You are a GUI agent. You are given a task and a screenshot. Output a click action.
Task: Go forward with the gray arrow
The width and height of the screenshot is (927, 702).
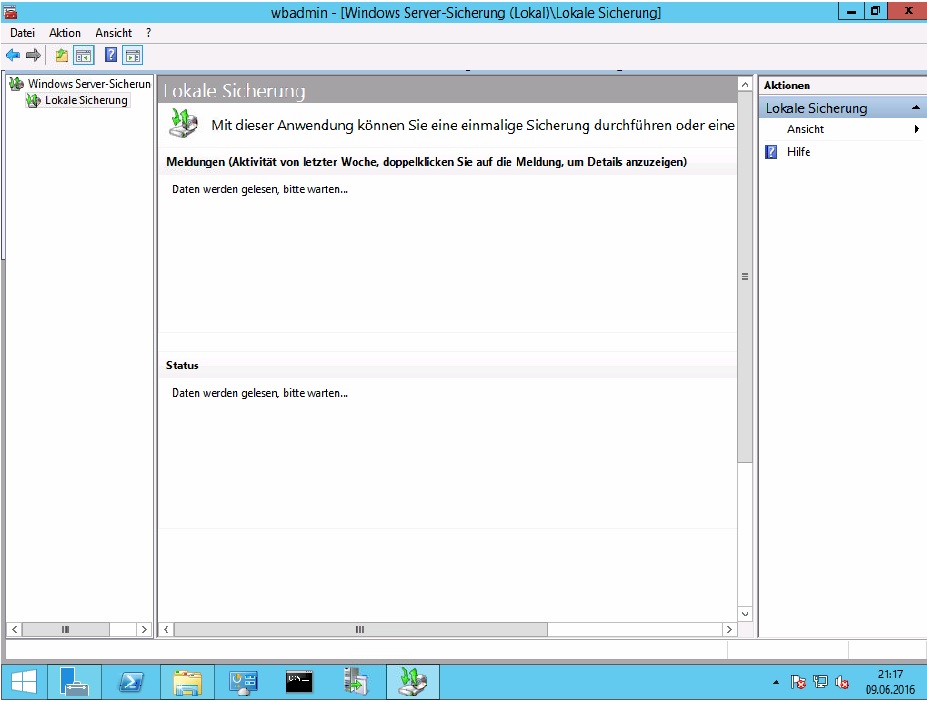coord(33,56)
